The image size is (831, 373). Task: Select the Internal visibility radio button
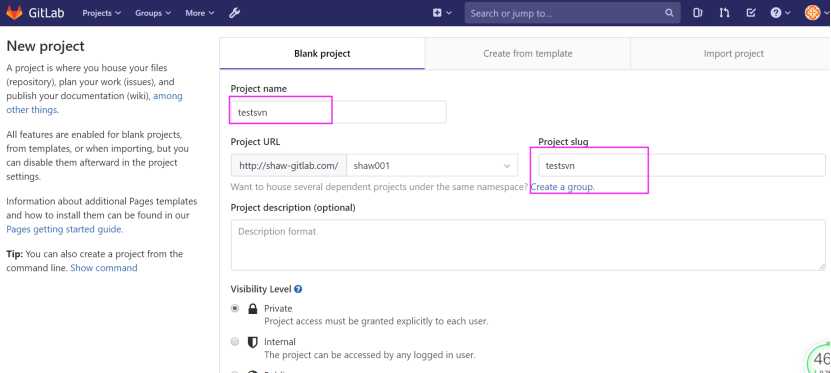coord(235,342)
